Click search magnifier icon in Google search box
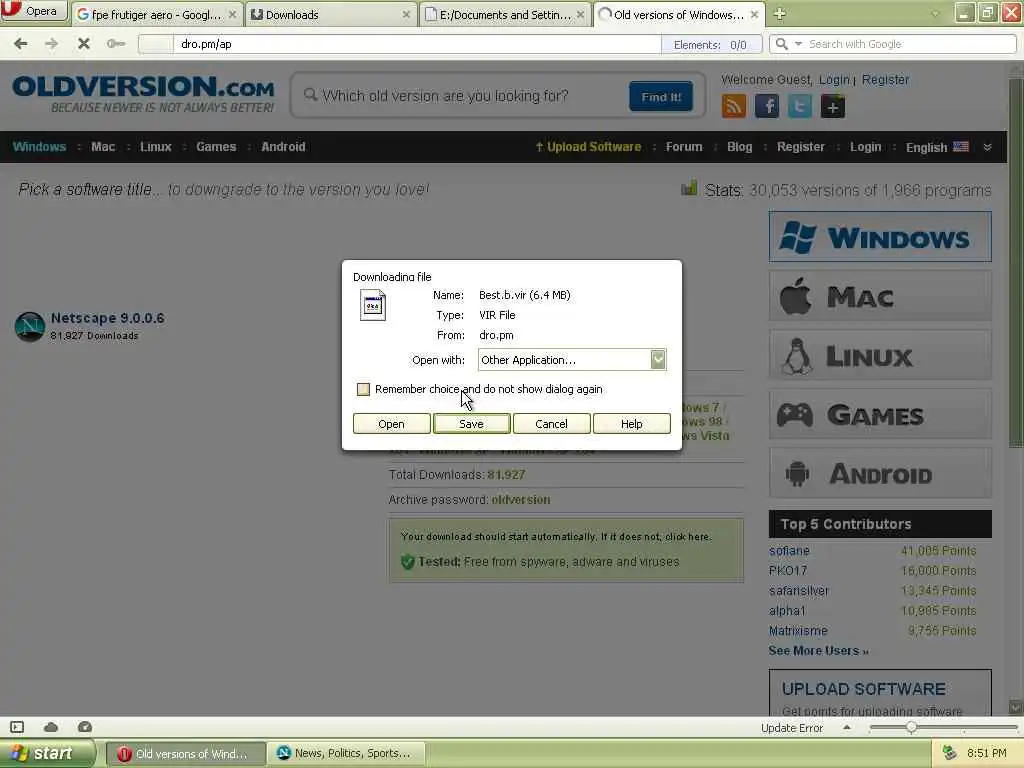 point(781,44)
